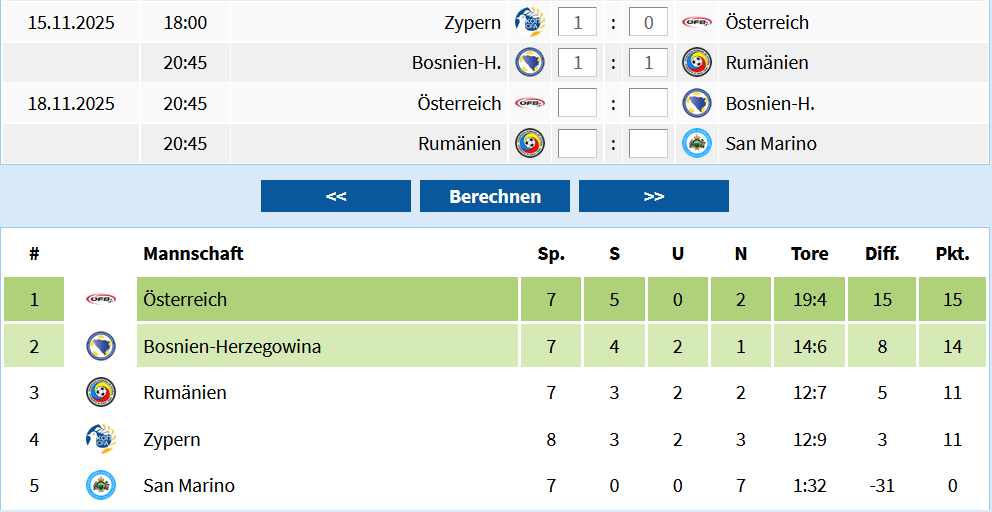The image size is (992, 512).
Task: Click the Zypern crest in the fixtures list
Action: coord(529,21)
